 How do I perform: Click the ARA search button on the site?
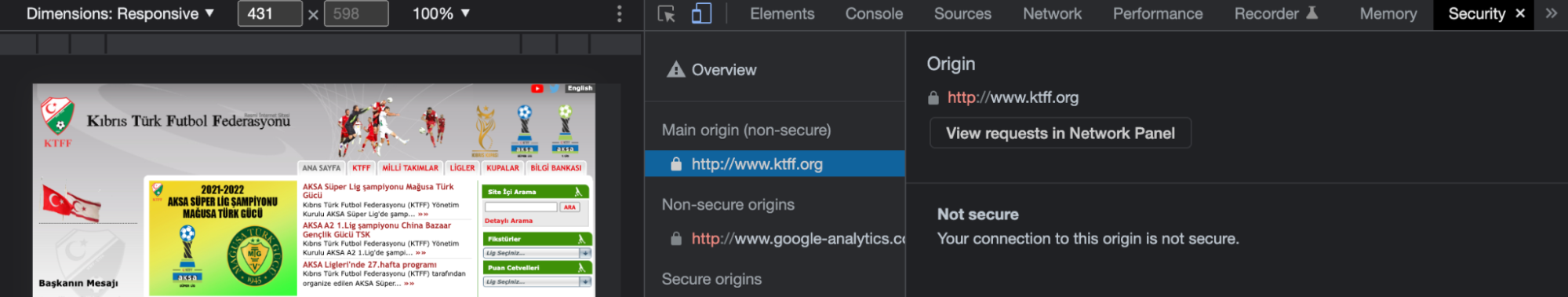tap(569, 207)
